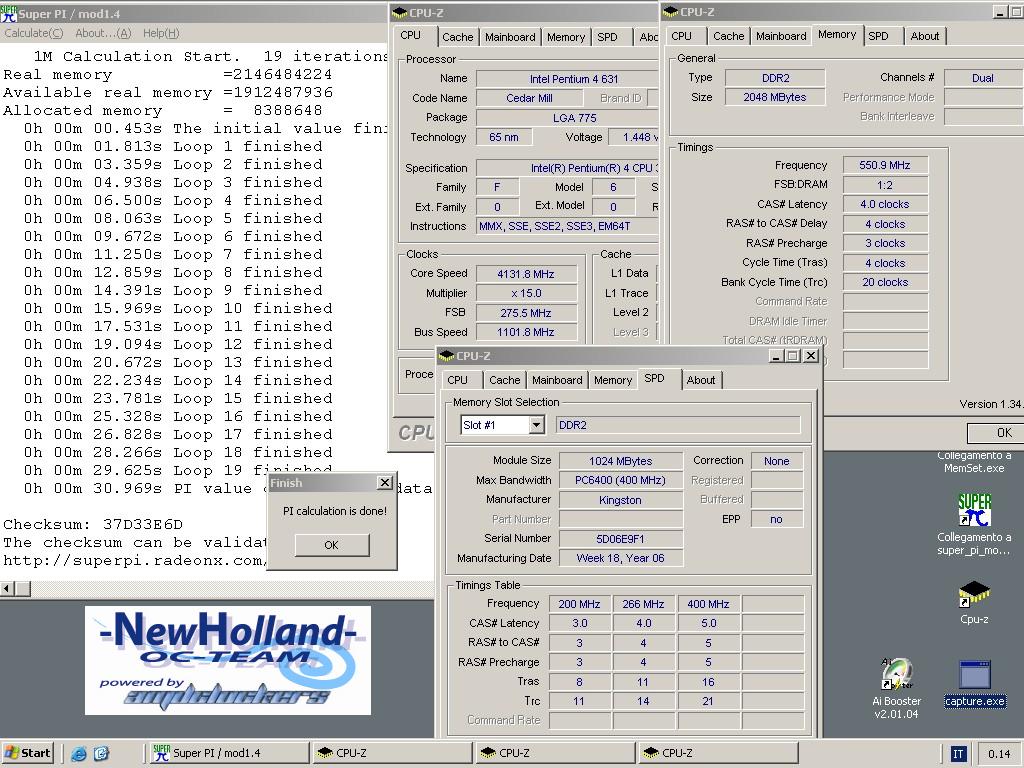
Task: Click the Multiplier value "x 15.0"
Action: (x=526, y=293)
